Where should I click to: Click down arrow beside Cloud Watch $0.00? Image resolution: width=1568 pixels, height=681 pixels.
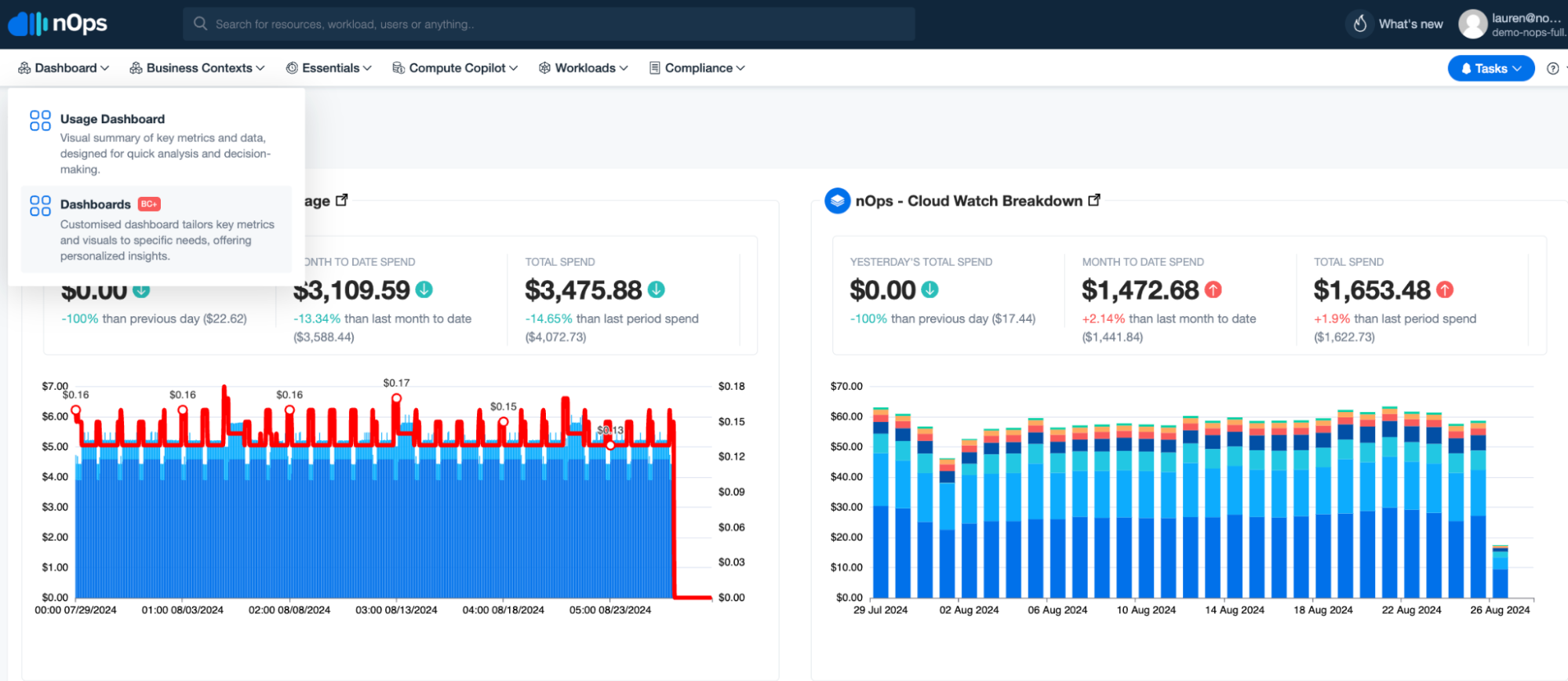click(930, 290)
